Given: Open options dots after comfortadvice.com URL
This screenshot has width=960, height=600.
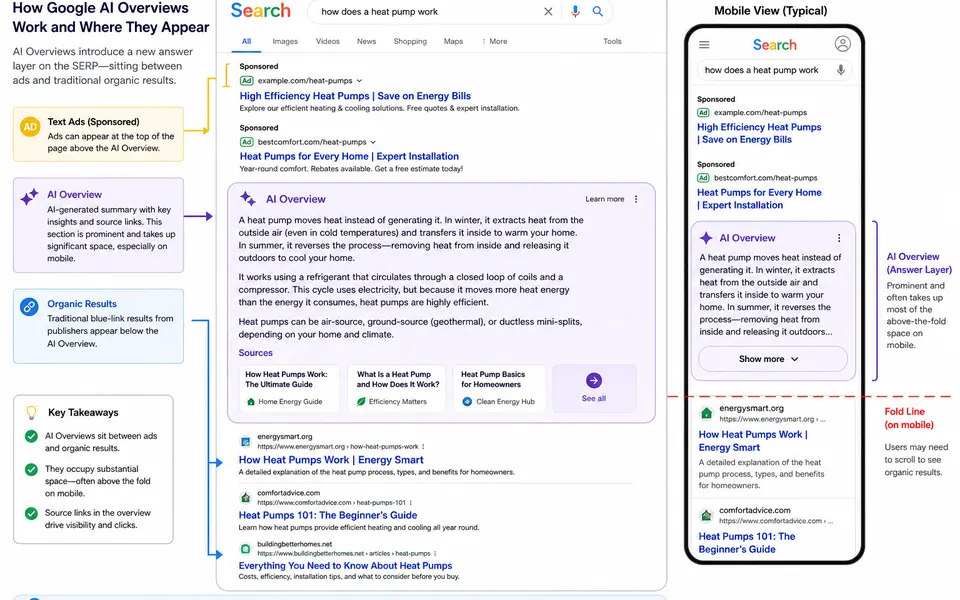Looking at the screenshot, I should [x=410, y=502].
